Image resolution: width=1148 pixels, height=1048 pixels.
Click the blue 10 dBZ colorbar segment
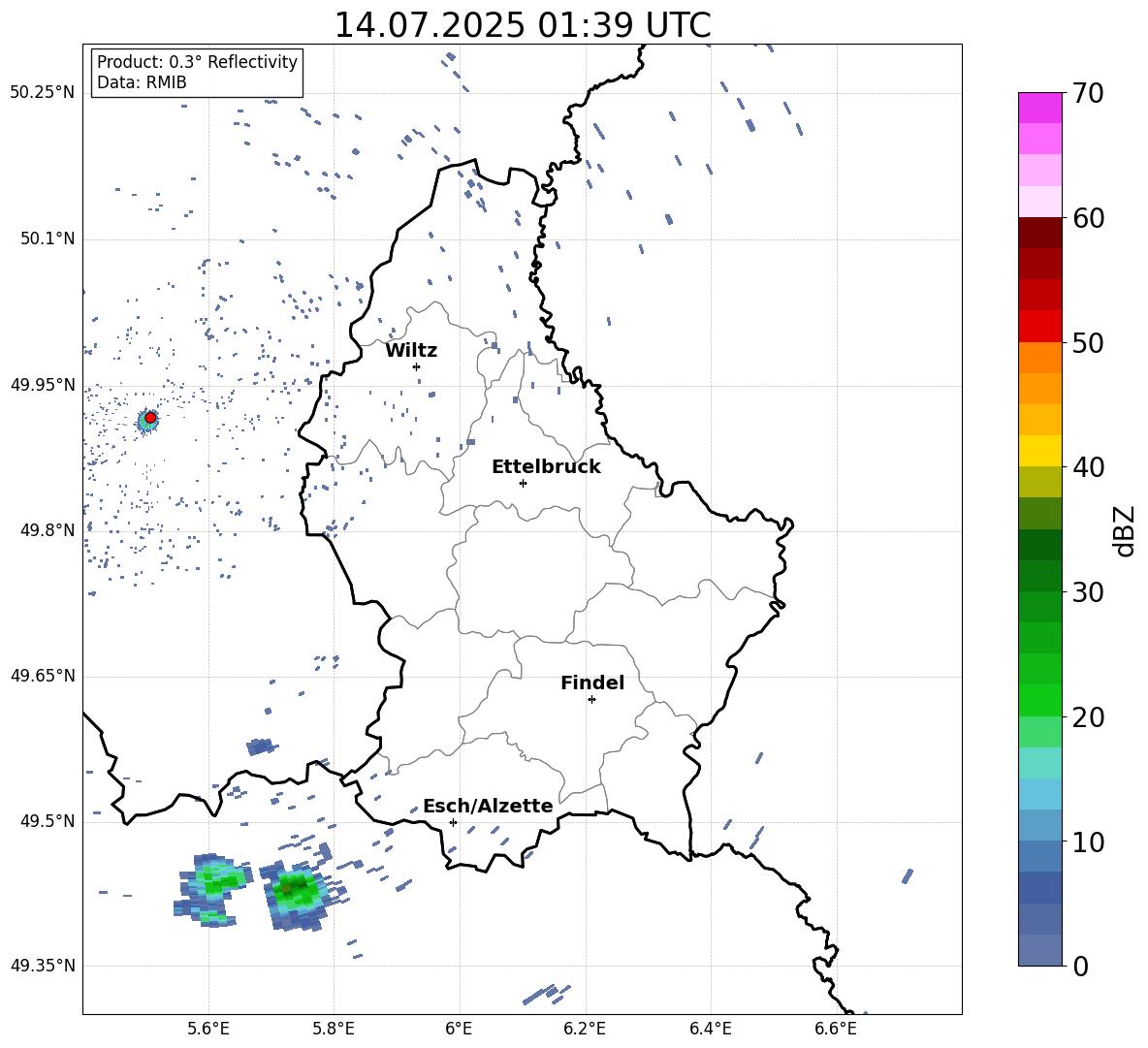1039,825
